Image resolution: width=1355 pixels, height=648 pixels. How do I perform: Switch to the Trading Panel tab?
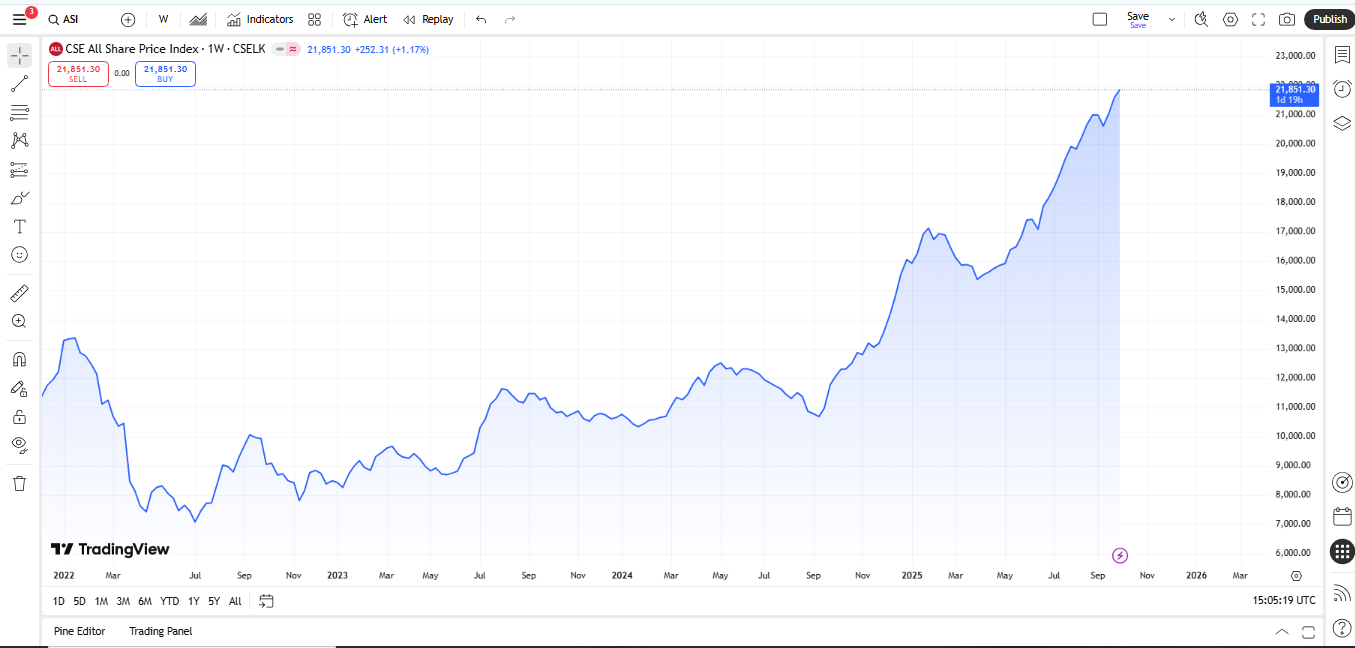tap(160, 631)
